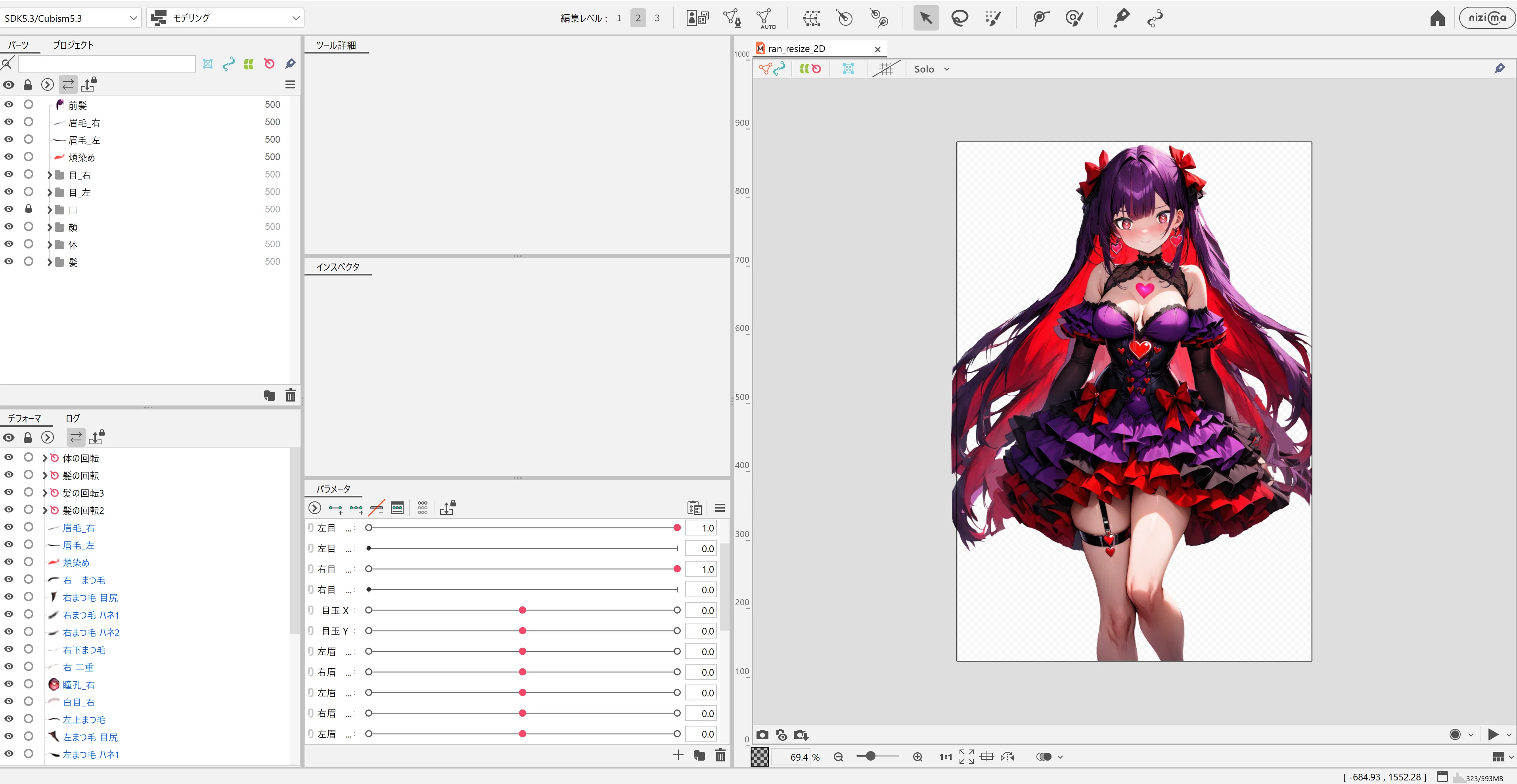Image resolution: width=1517 pixels, height=784 pixels.
Task: Play the physics/animation preview
Action: point(1493,734)
